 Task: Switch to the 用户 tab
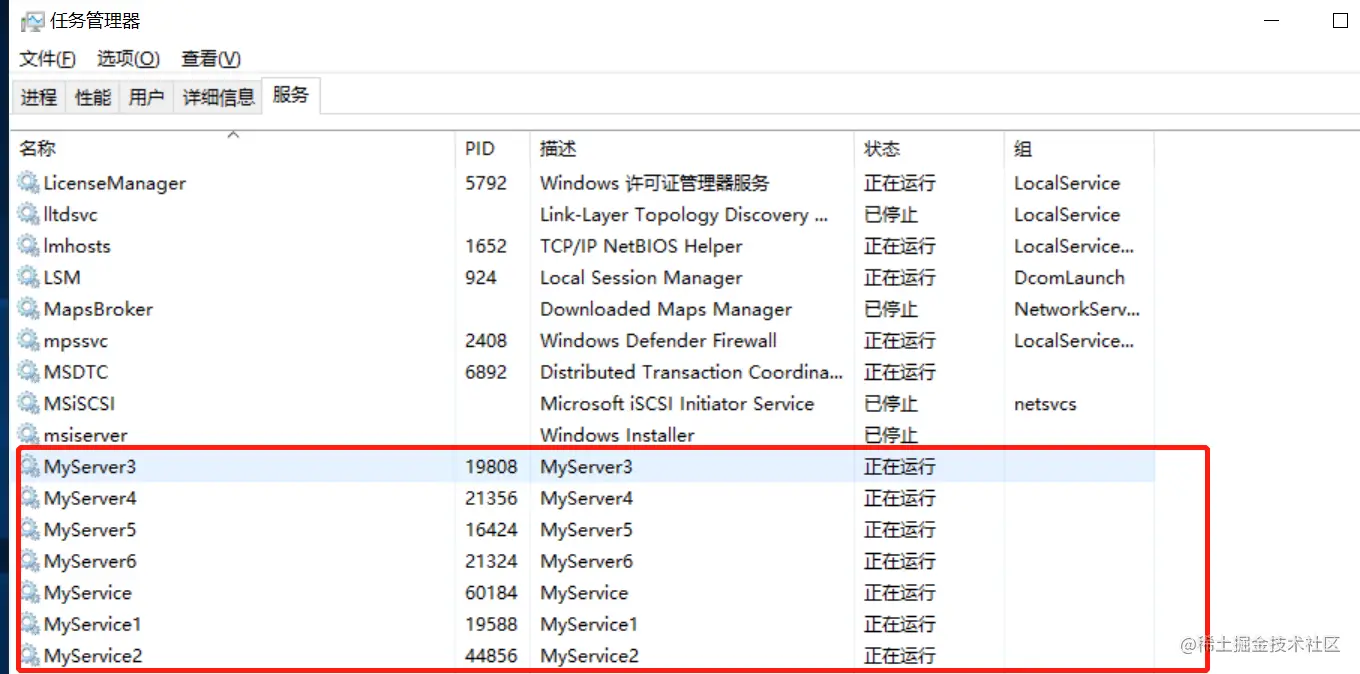(147, 97)
